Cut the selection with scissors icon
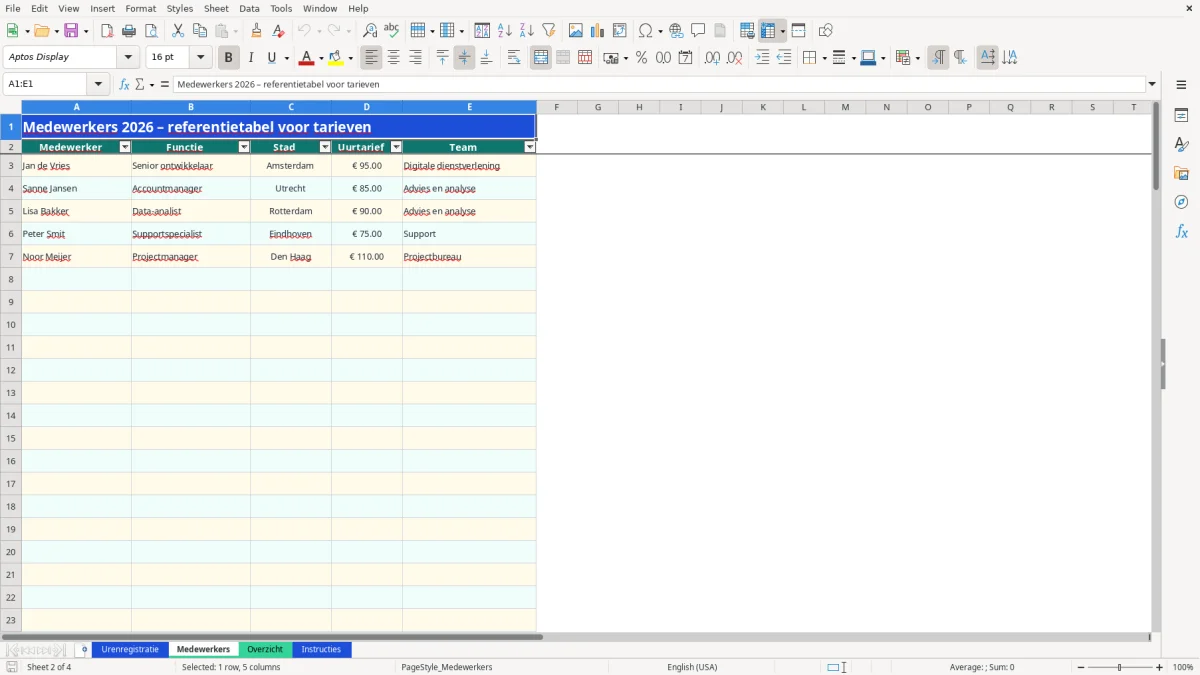Screen dimensions: 1200x675 pyautogui.click(x=178, y=31)
